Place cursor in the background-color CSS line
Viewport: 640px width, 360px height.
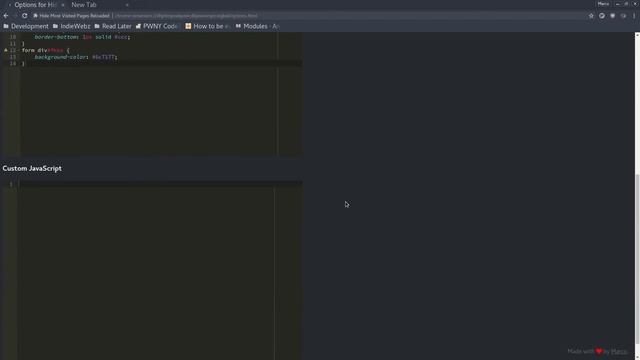pos(76,57)
